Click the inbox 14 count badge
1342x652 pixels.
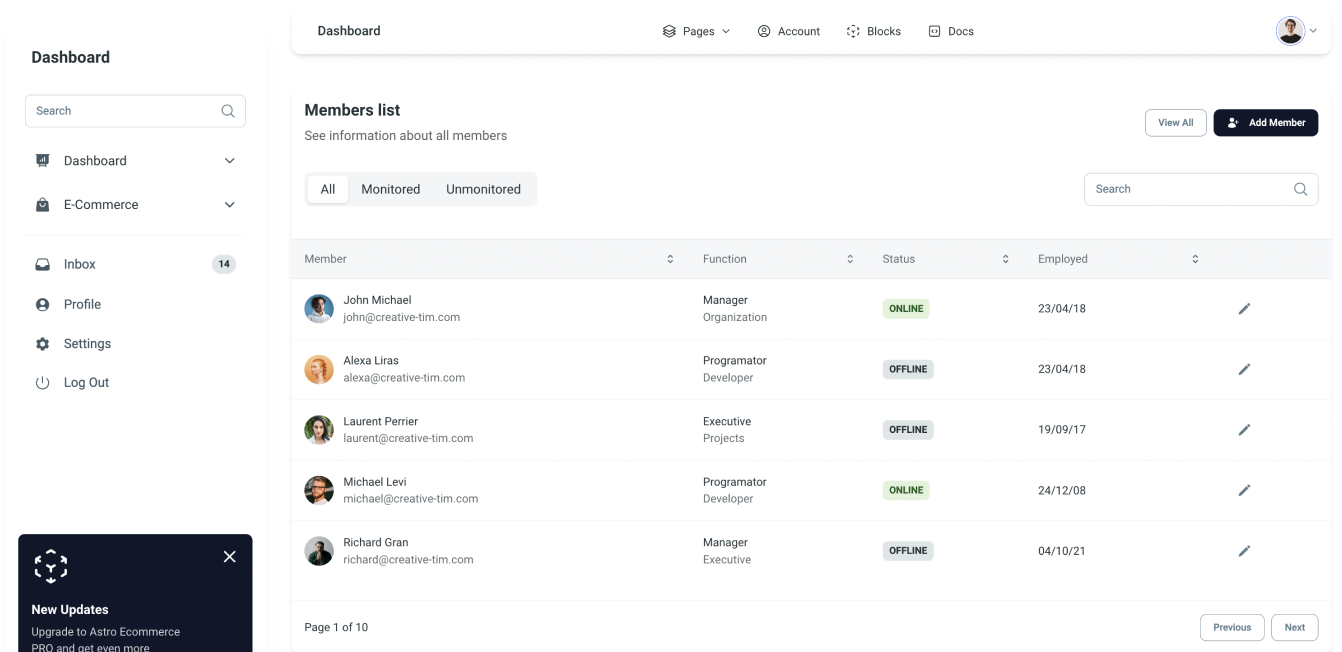(x=224, y=265)
